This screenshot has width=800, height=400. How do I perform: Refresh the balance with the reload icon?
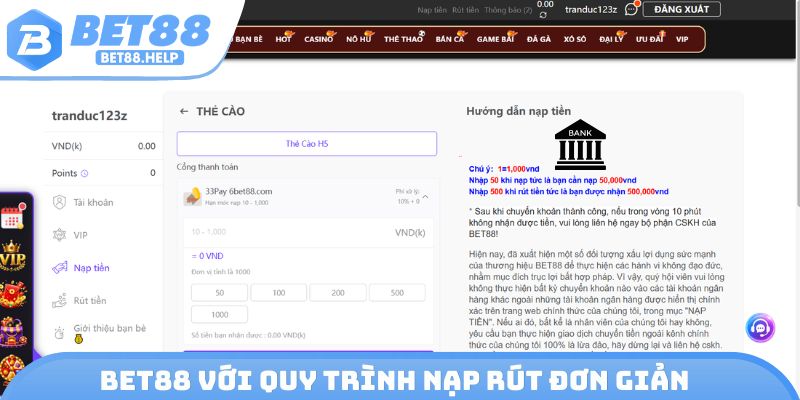coord(543,15)
